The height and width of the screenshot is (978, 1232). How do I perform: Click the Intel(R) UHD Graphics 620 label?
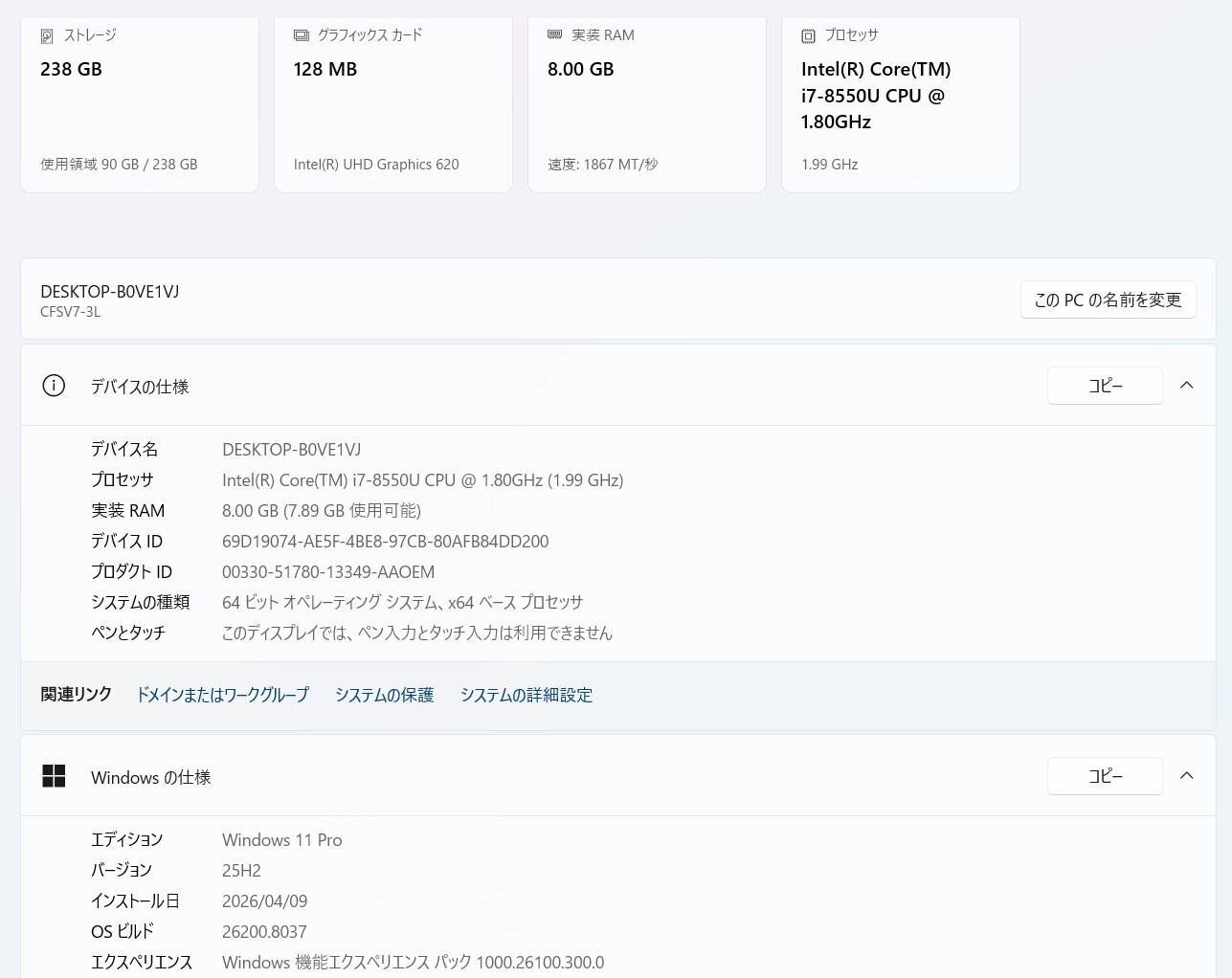376,165
